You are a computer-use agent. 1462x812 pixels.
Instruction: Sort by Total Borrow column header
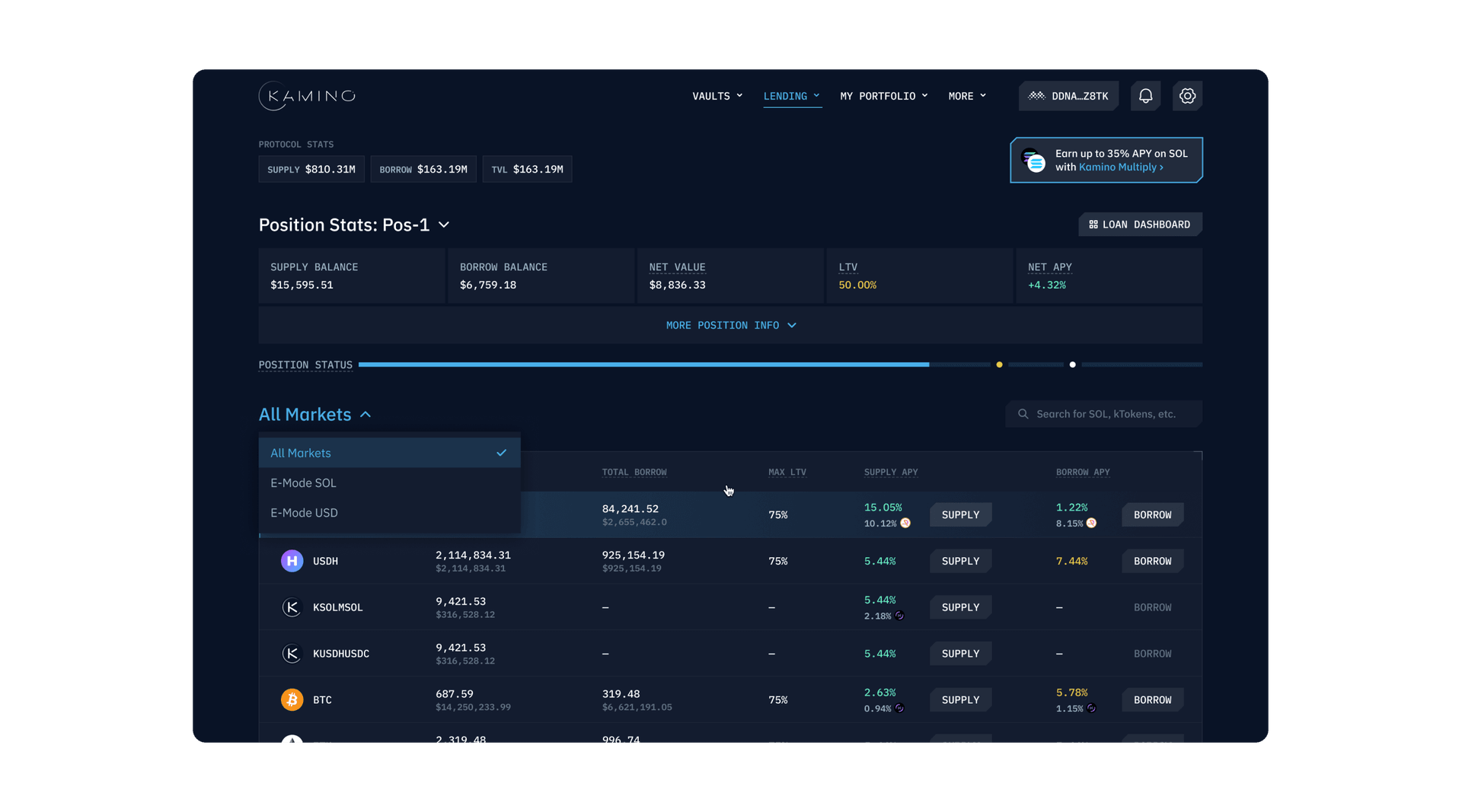pos(634,472)
